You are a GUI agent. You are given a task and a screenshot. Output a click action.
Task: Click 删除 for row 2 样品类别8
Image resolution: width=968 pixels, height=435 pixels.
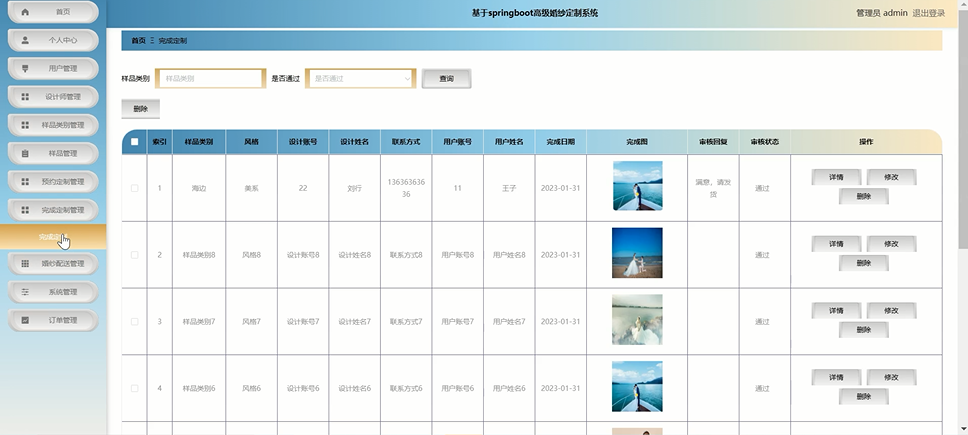coord(864,263)
